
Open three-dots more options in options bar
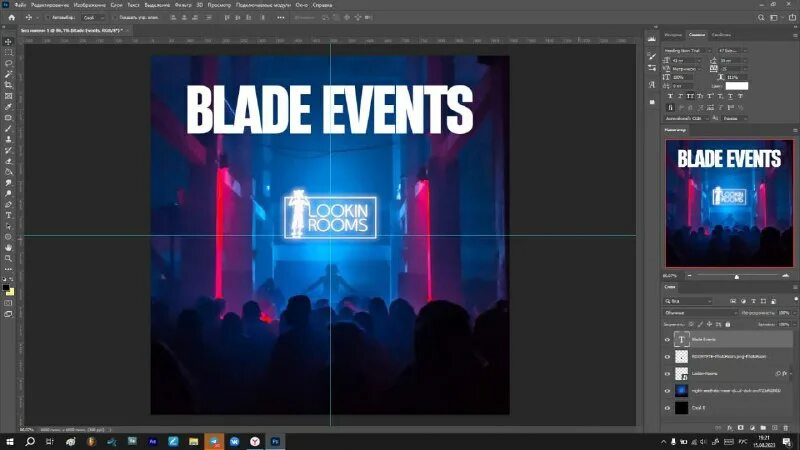pyautogui.click(x=281, y=17)
